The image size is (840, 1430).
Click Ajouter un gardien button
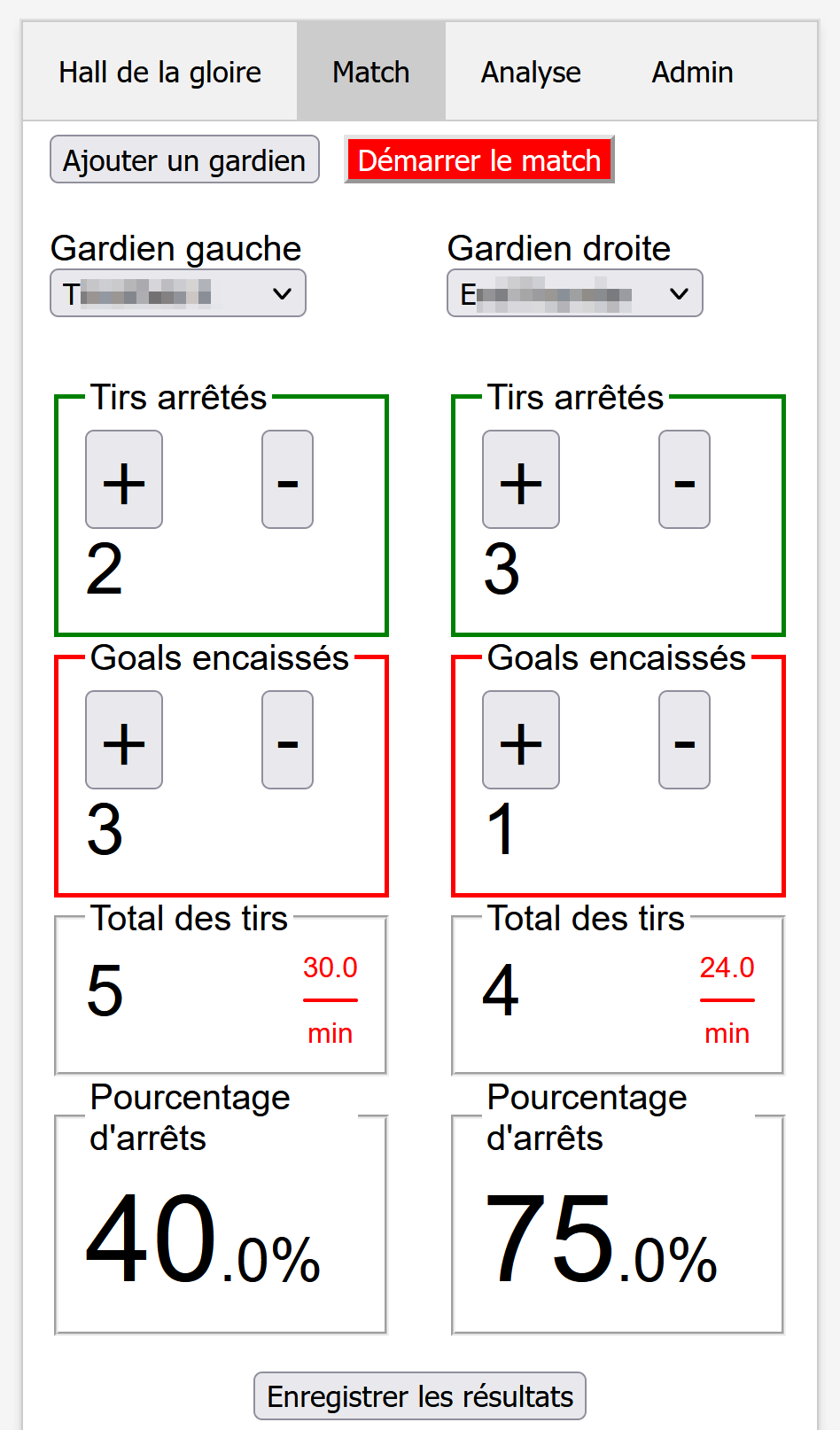[x=184, y=159]
